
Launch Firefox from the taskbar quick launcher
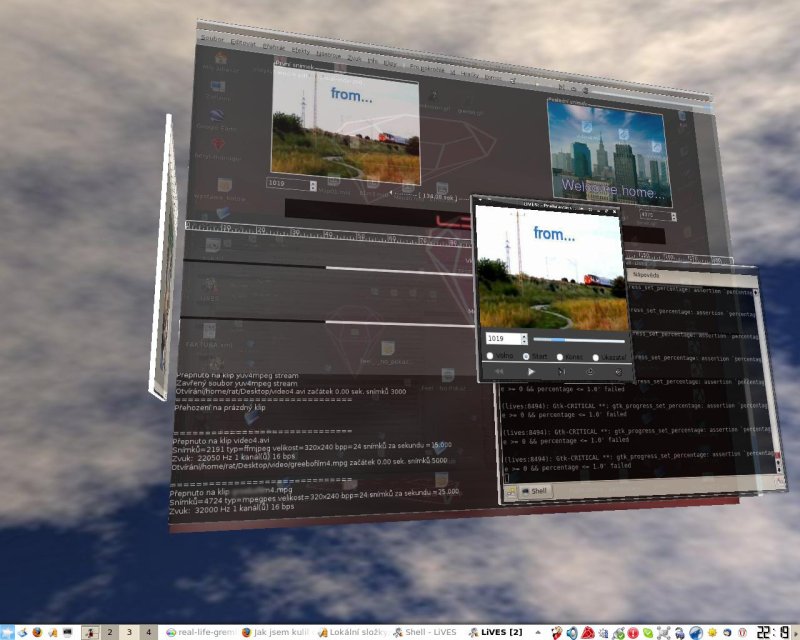pos(37,632)
